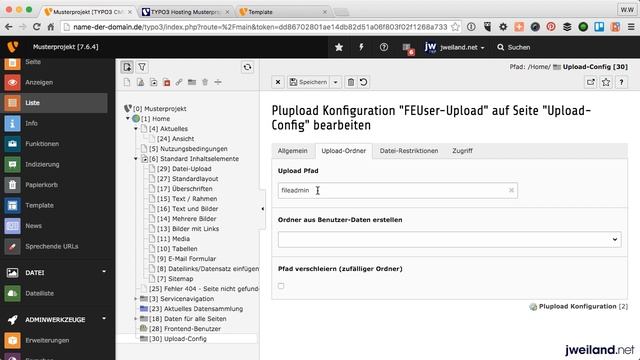Toggle the page tree filter
This screenshot has width=640, height=360.
pyautogui.click(x=142, y=67)
